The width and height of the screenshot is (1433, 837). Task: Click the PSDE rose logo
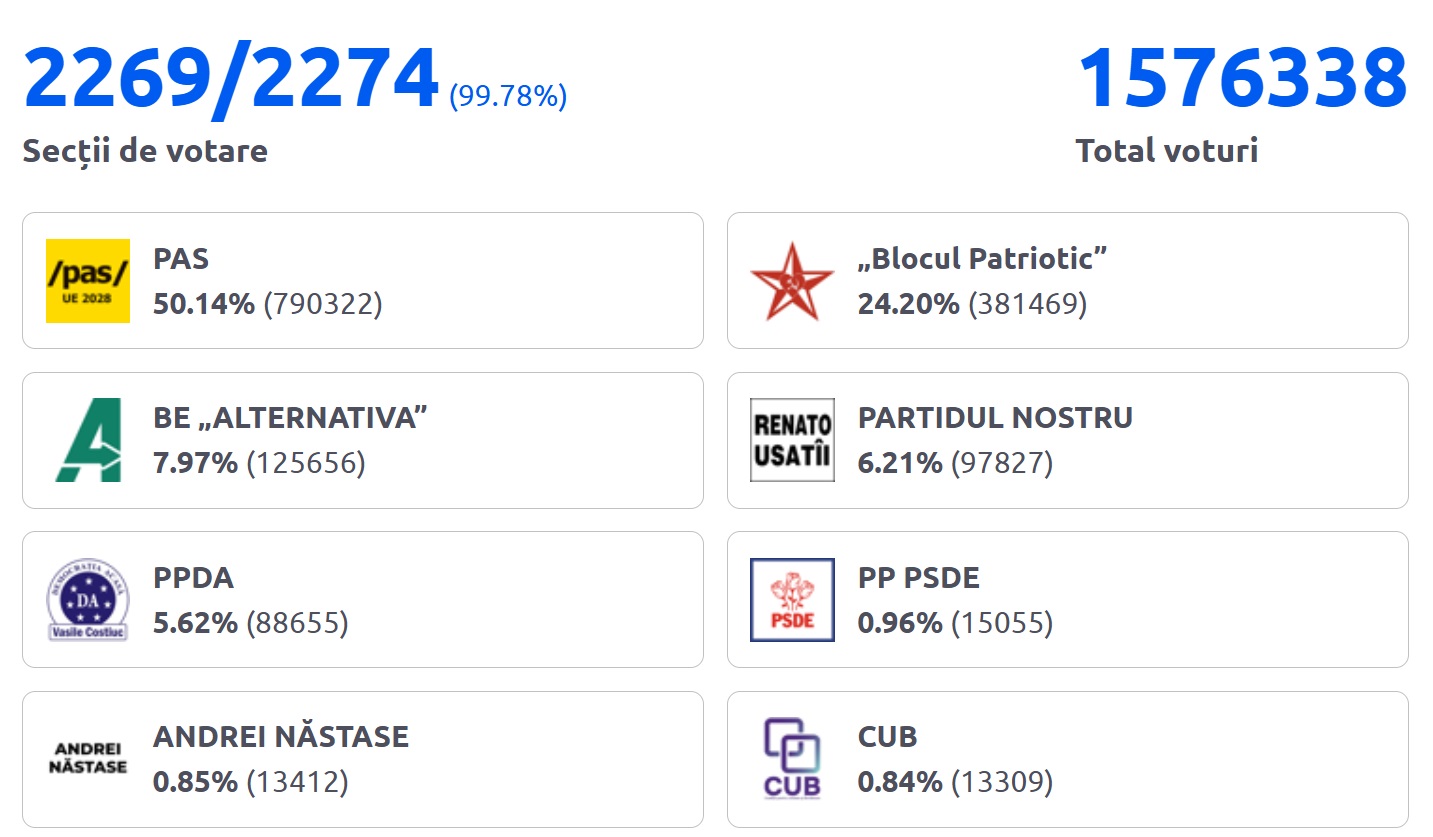click(792, 600)
